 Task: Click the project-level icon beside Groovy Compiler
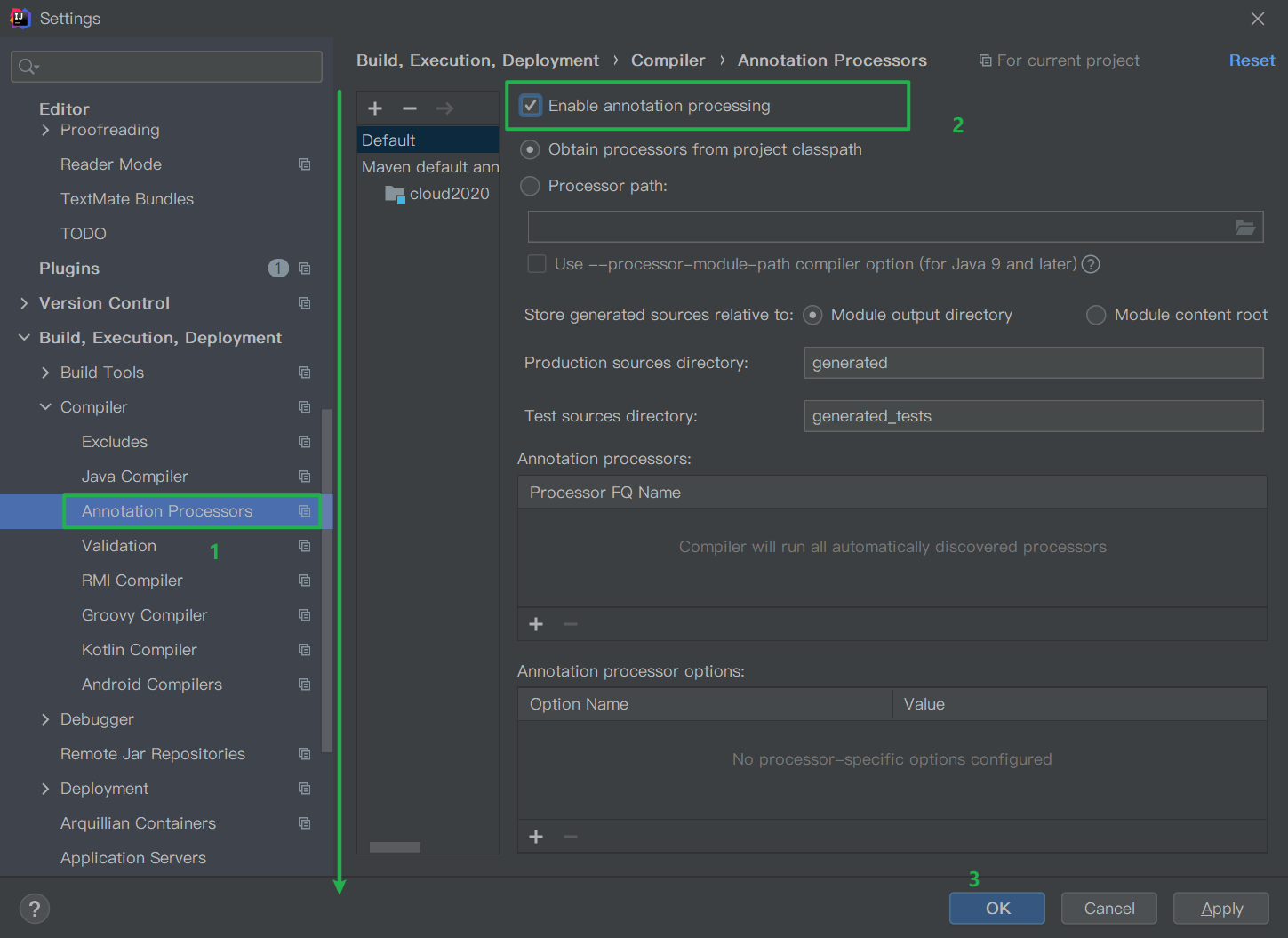coord(305,615)
